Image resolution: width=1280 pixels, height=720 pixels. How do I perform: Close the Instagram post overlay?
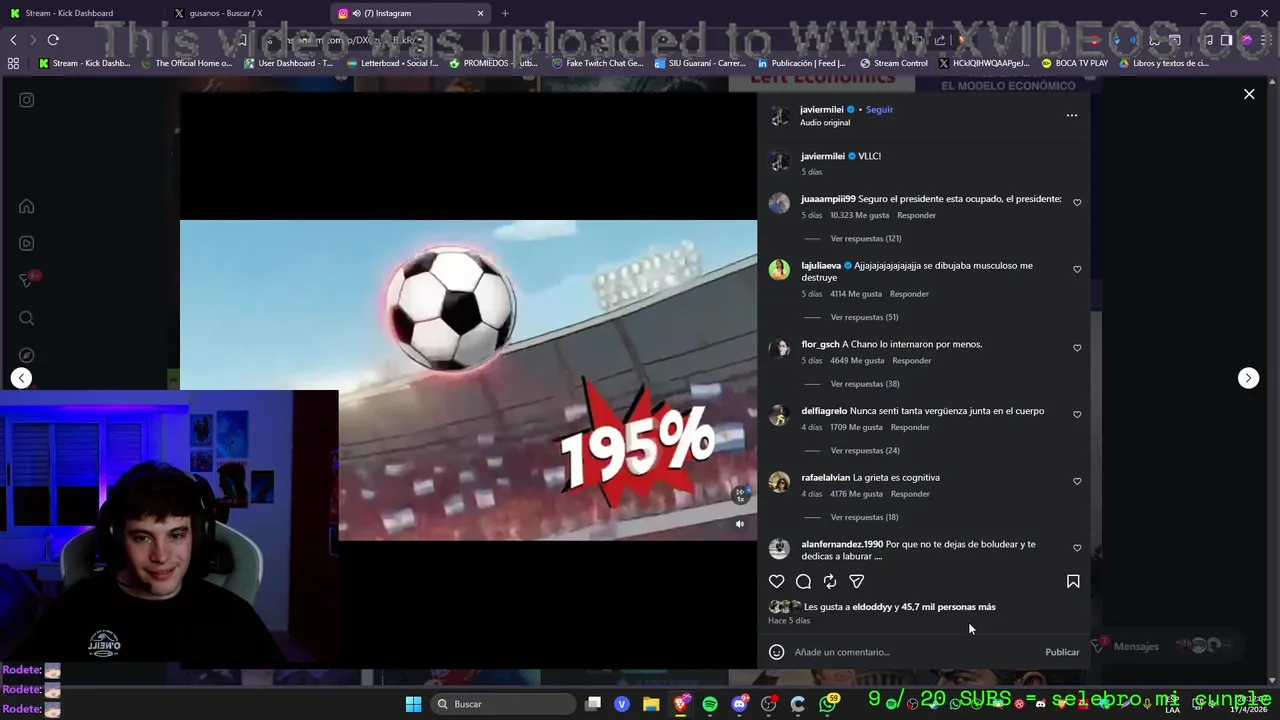[x=1249, y=94]
